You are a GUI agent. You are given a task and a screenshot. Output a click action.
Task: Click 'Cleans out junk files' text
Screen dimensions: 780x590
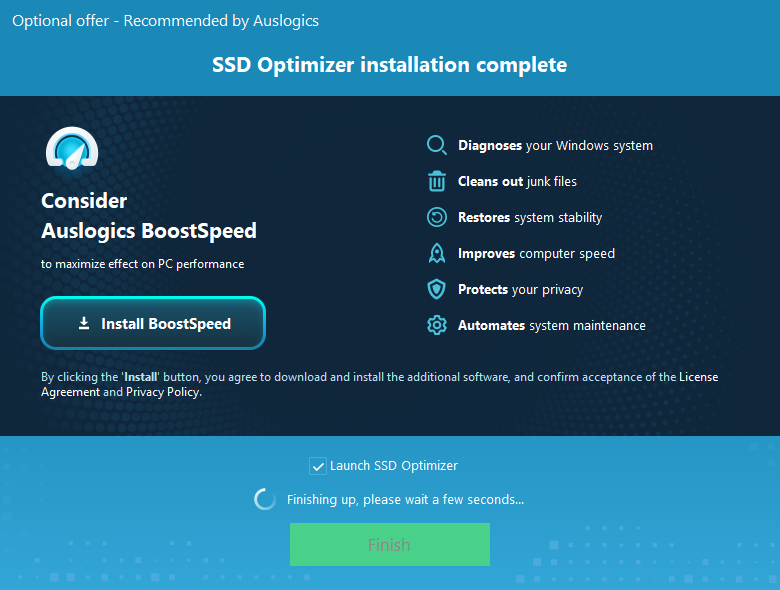coord(517,182)
